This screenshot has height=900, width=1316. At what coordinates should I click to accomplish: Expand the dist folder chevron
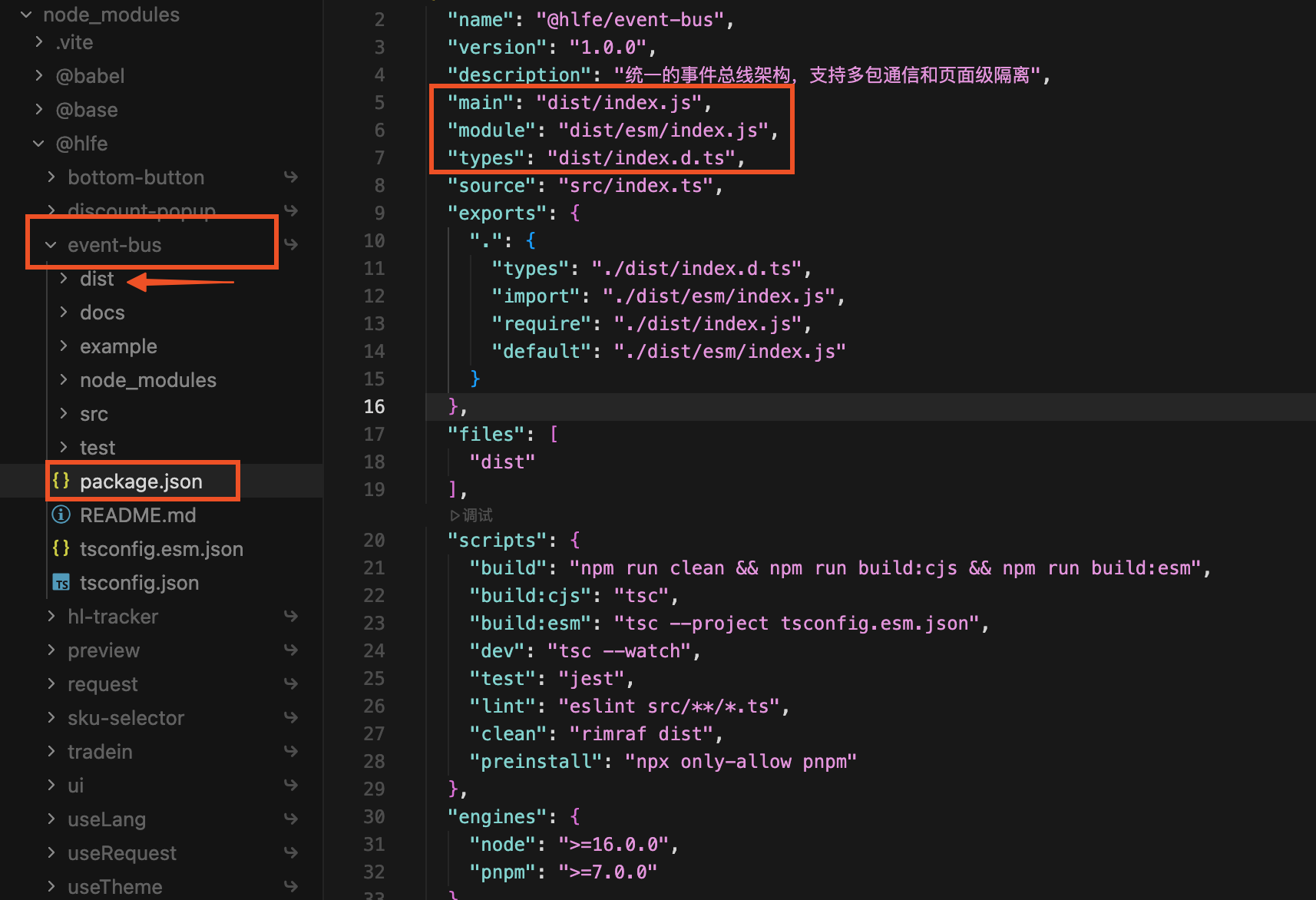[63, 278]
